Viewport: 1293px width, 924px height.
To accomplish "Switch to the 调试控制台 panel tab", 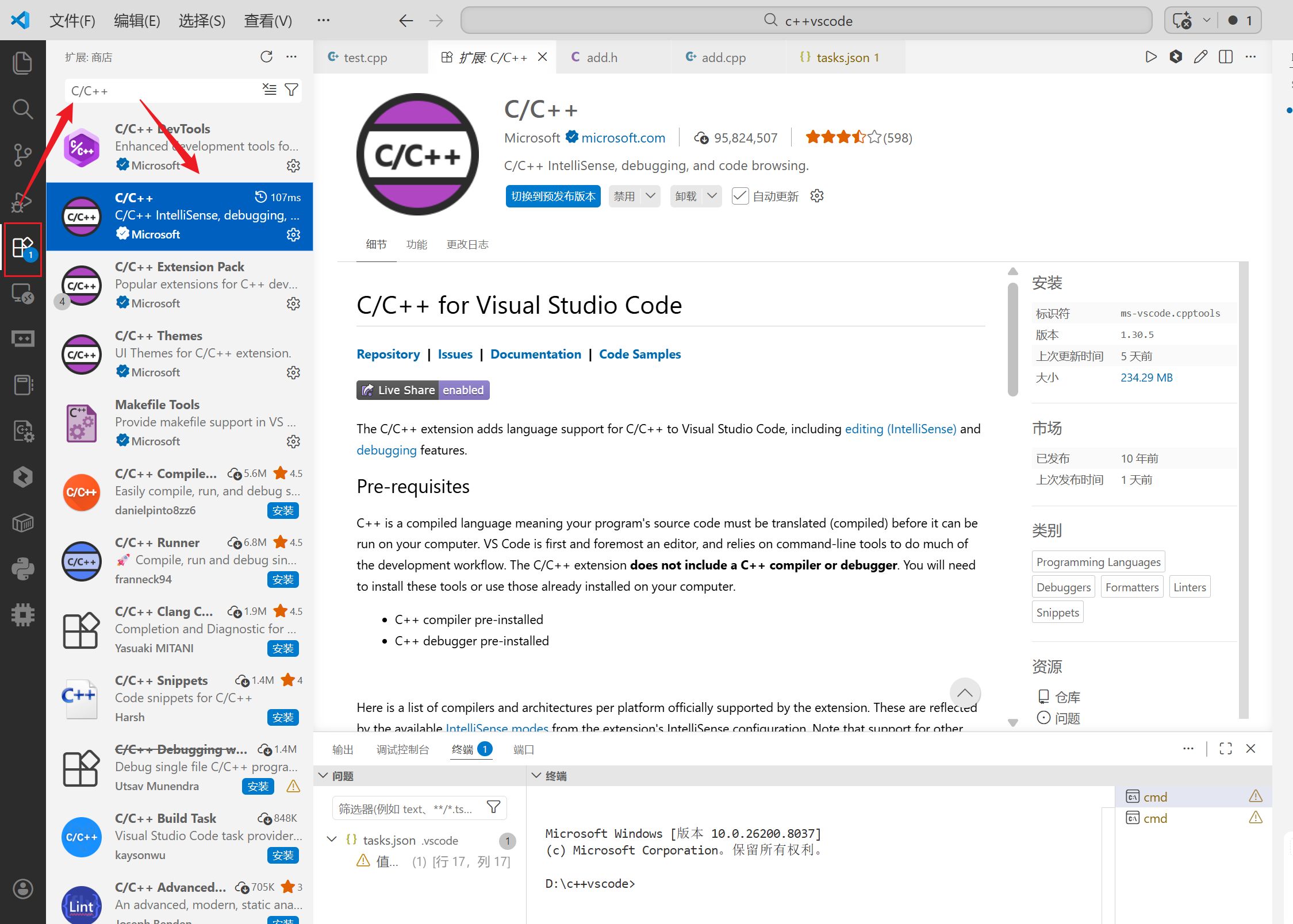I will coord(402,749).
